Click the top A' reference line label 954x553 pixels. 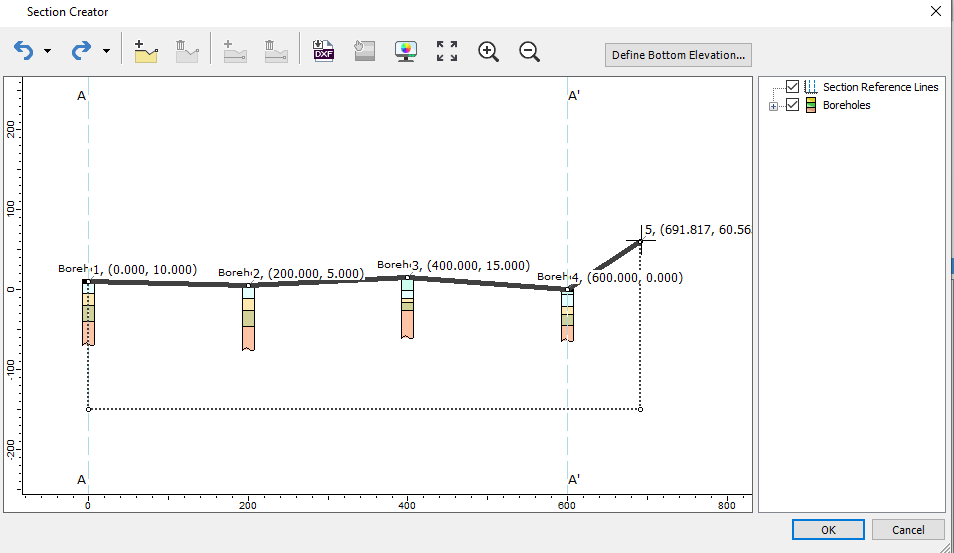[x=574, y=96]
